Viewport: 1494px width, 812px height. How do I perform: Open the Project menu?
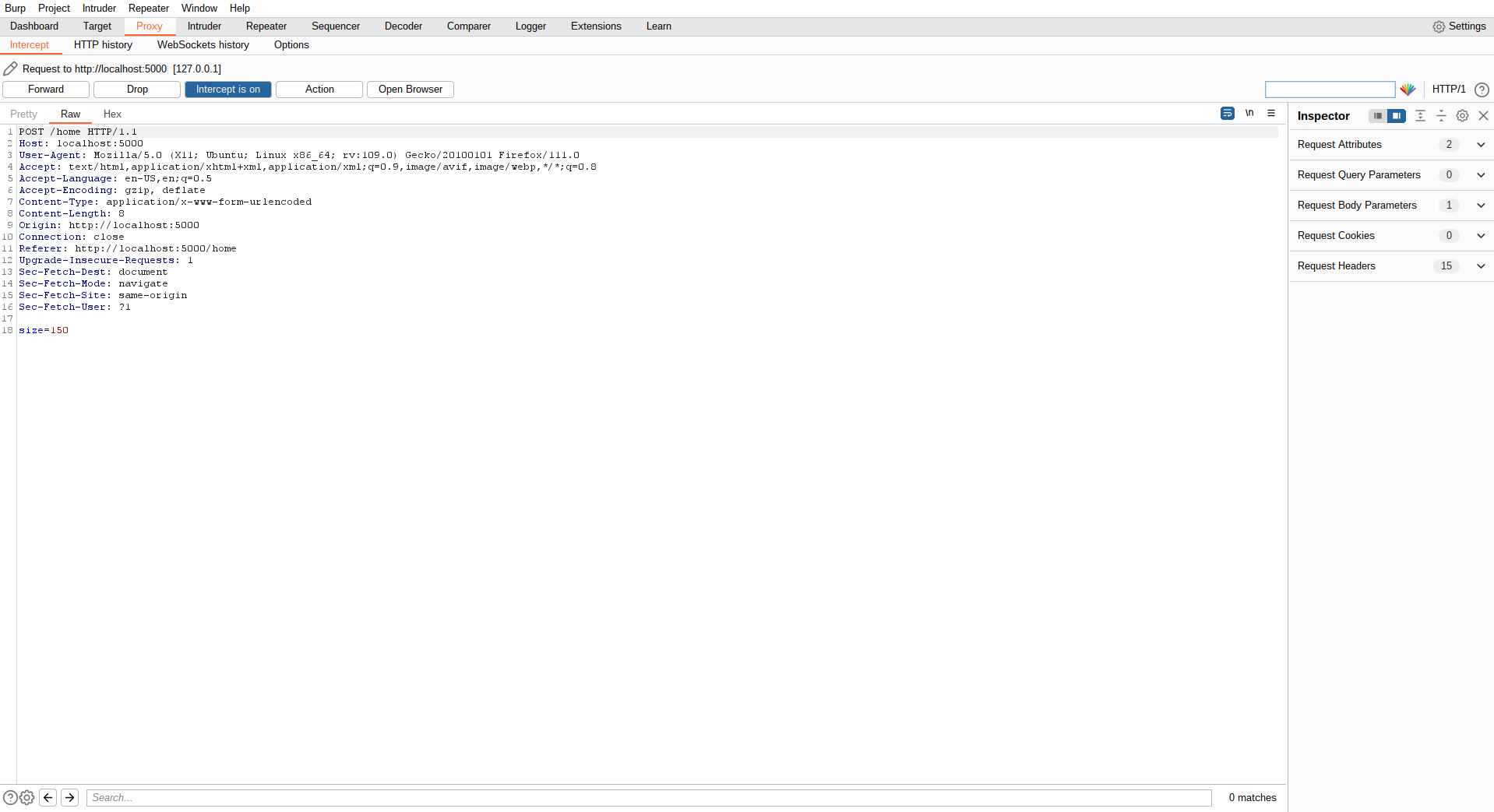(55, 9)
